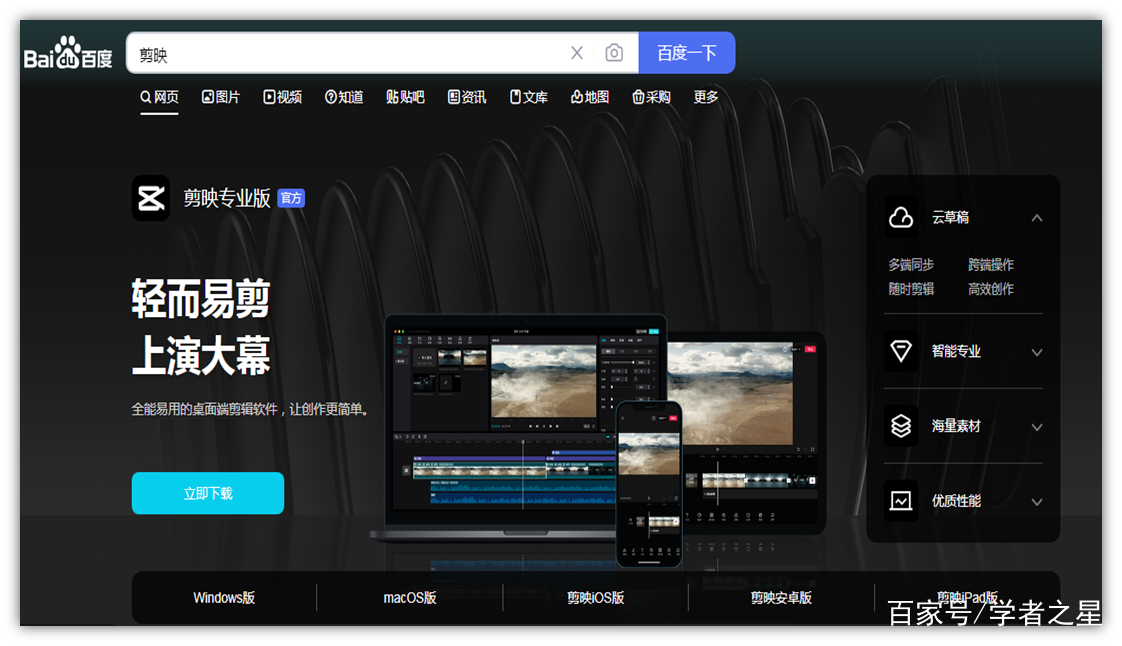This screenshot has height=646, width=1122.
Task: Click the 优质性能 label
Action: coord(956,501)
